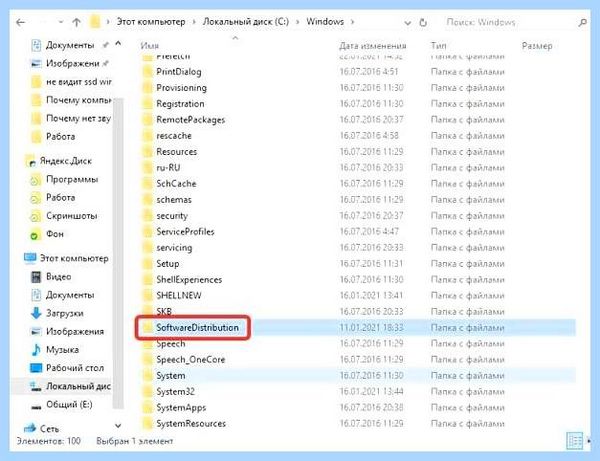Select the SystemApps folder
The height and width of the screenshot is (461, 600).
click(x=181, y=408)
